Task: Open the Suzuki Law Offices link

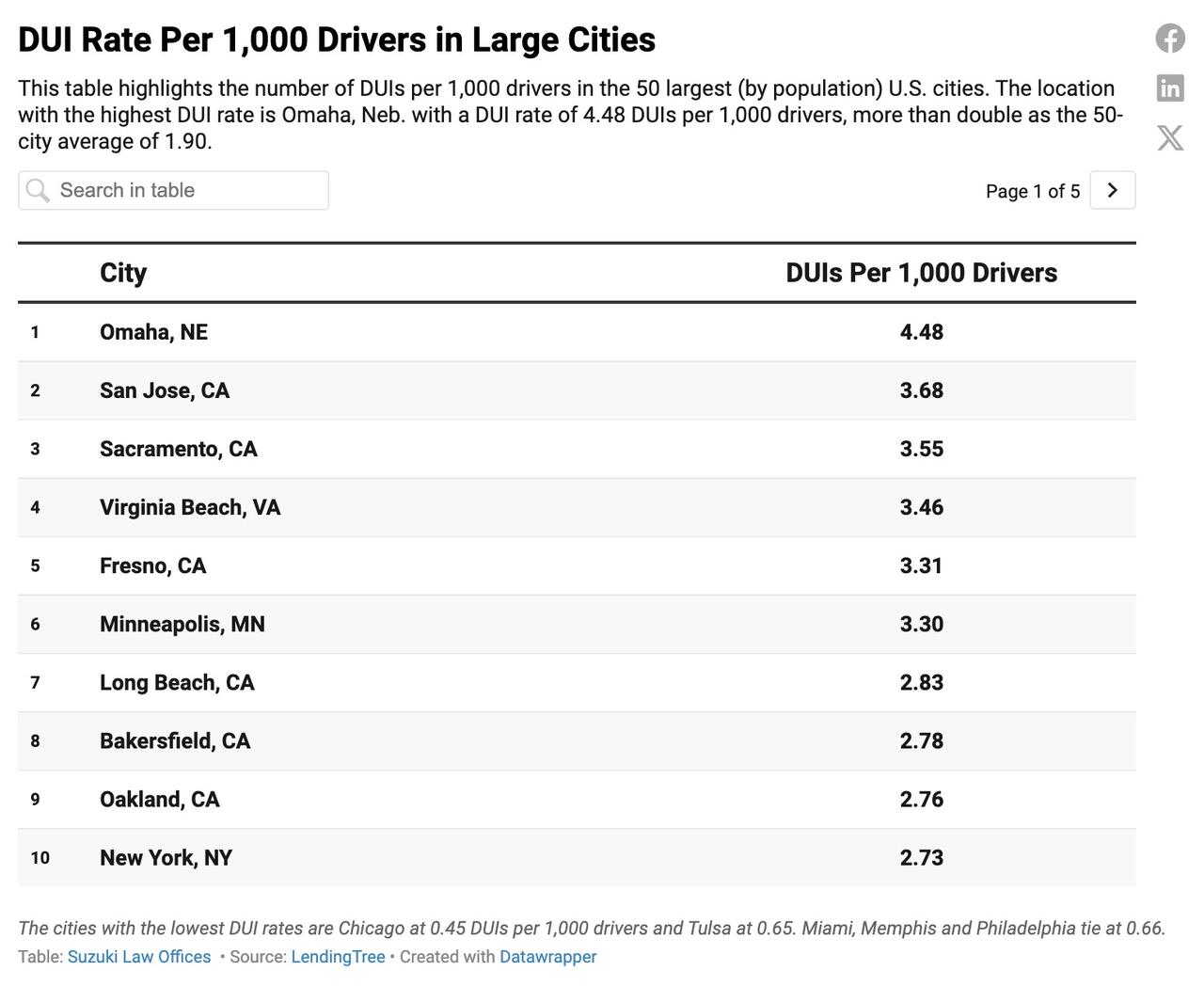Action: pos(139,957)
